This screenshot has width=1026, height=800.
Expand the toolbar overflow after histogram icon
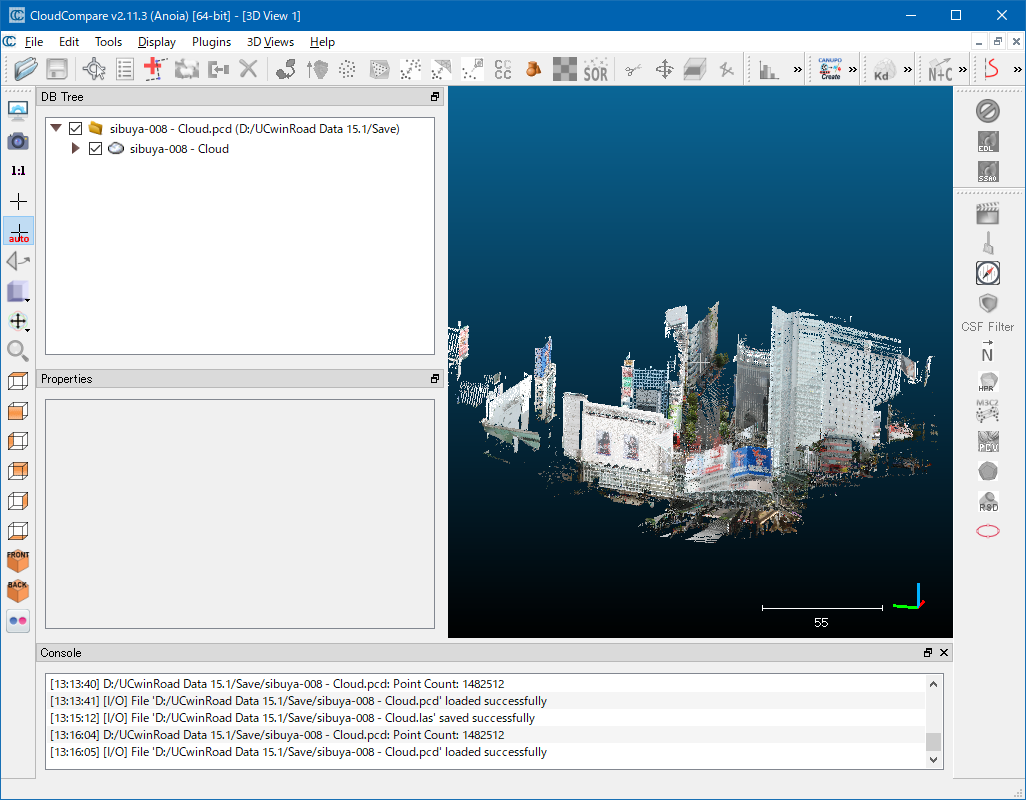[797, 70]
